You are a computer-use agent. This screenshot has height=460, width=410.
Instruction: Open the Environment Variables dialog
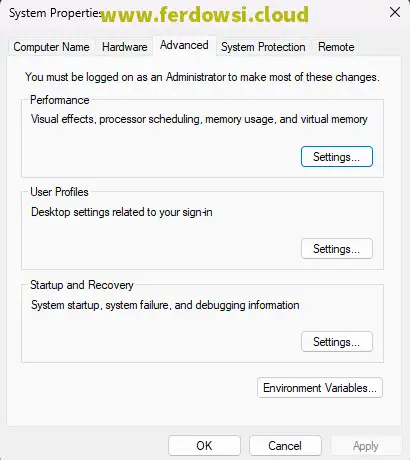tap(320, 388)
